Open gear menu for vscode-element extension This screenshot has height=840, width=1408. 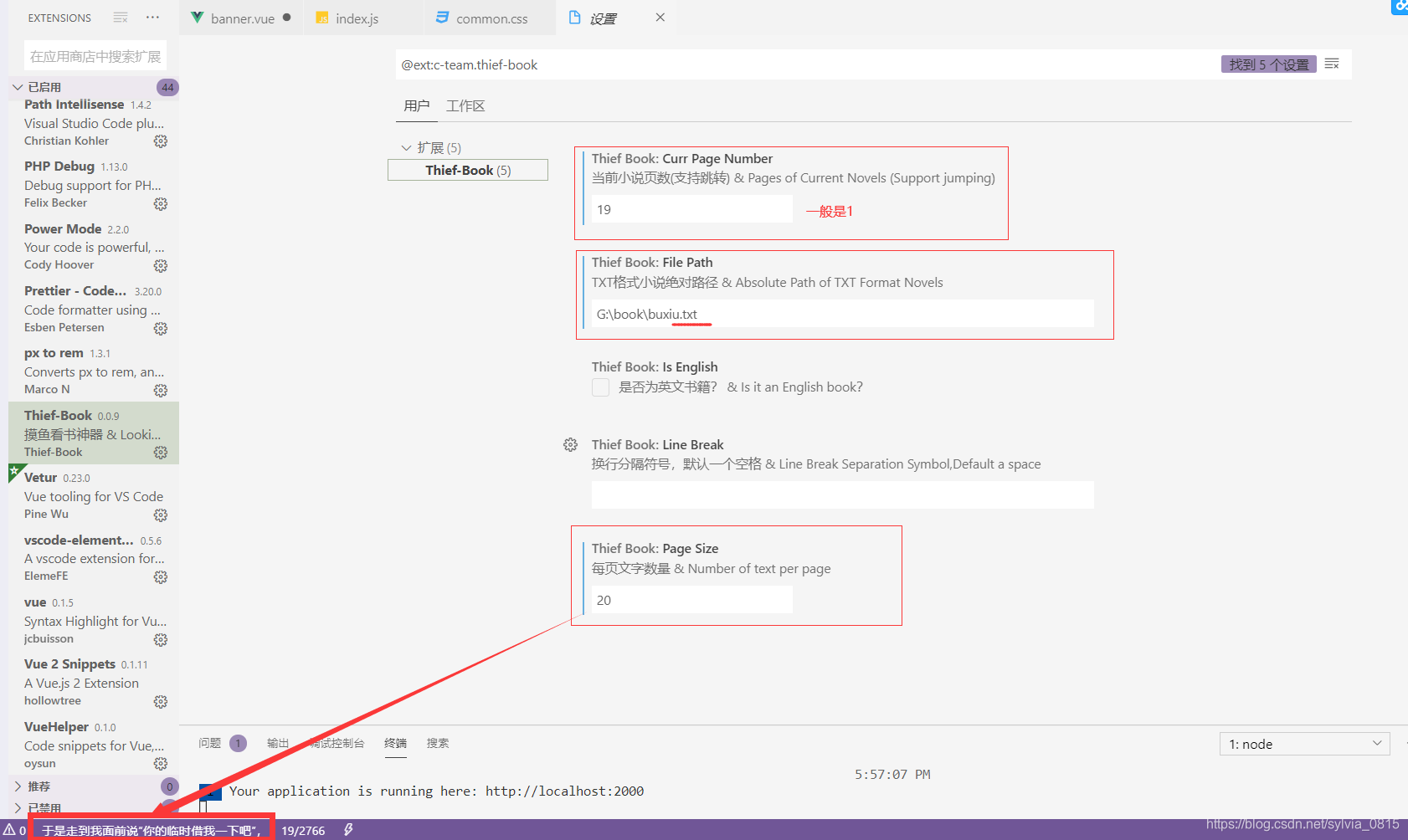(161, 577)
